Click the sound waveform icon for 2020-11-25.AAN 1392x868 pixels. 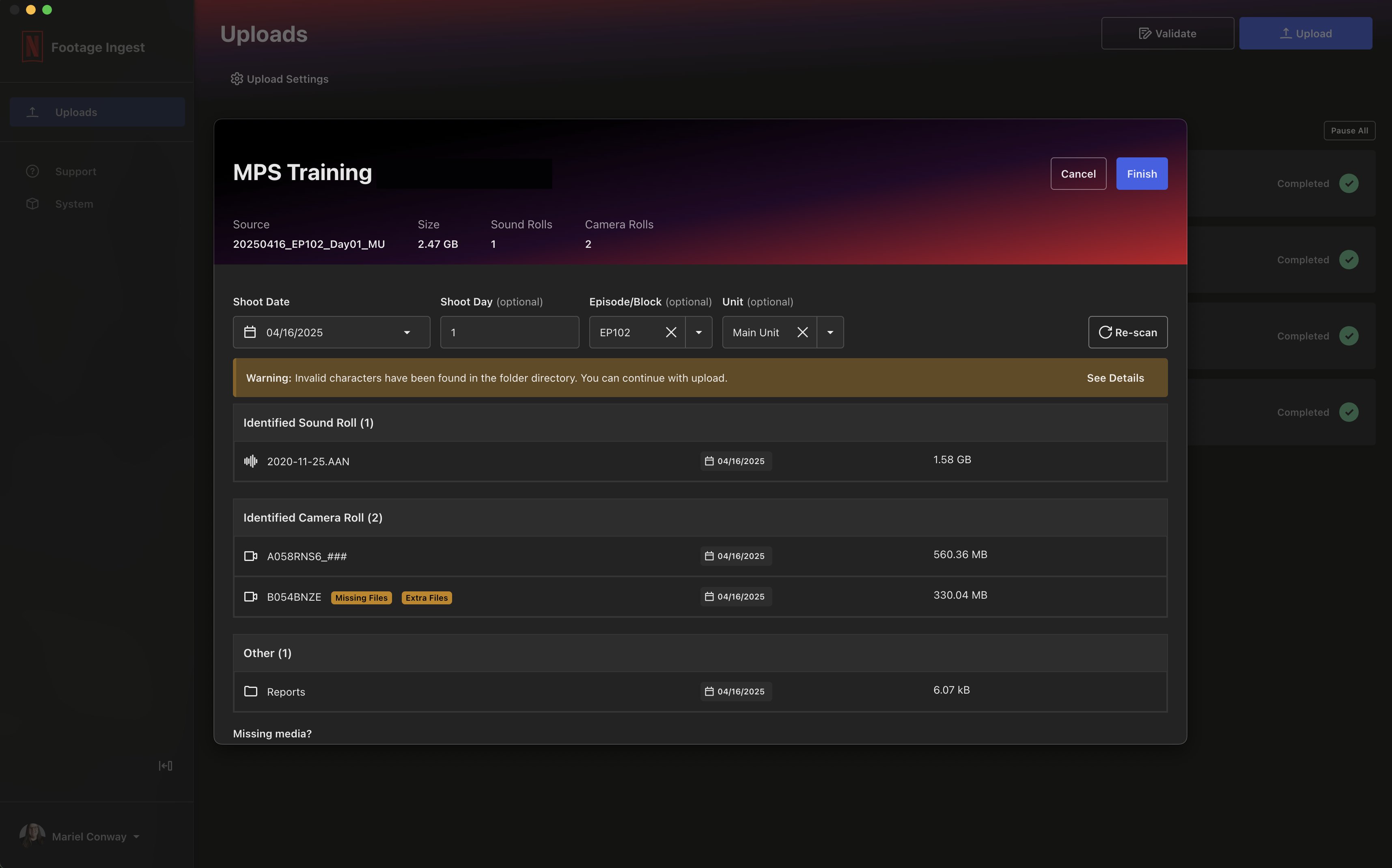pyautogui.click(x=250, y=461)
